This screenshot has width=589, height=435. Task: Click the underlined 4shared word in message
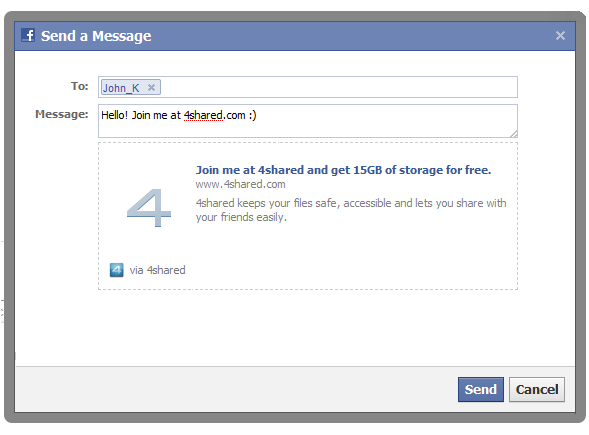point(203,115)
